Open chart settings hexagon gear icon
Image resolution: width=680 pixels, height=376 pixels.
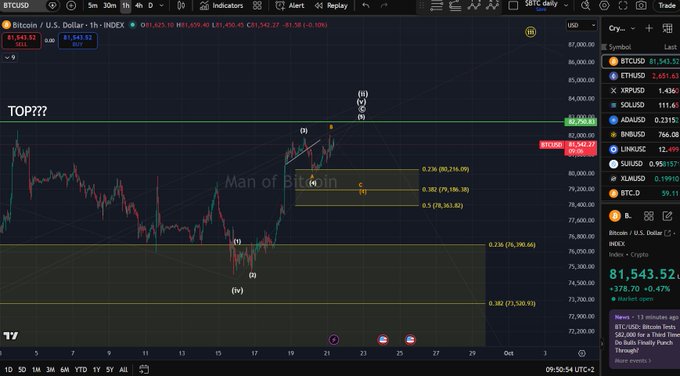(x=604, y=6)
